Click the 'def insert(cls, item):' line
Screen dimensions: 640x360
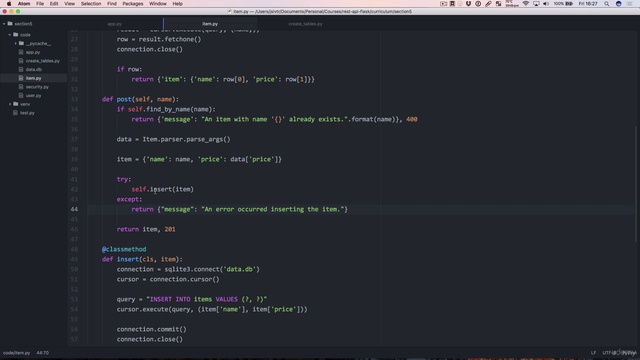pos(142,259)
